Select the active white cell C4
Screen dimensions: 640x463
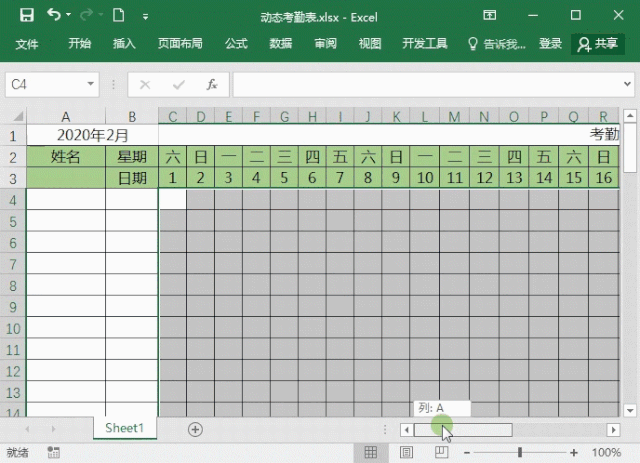(173, 199)
